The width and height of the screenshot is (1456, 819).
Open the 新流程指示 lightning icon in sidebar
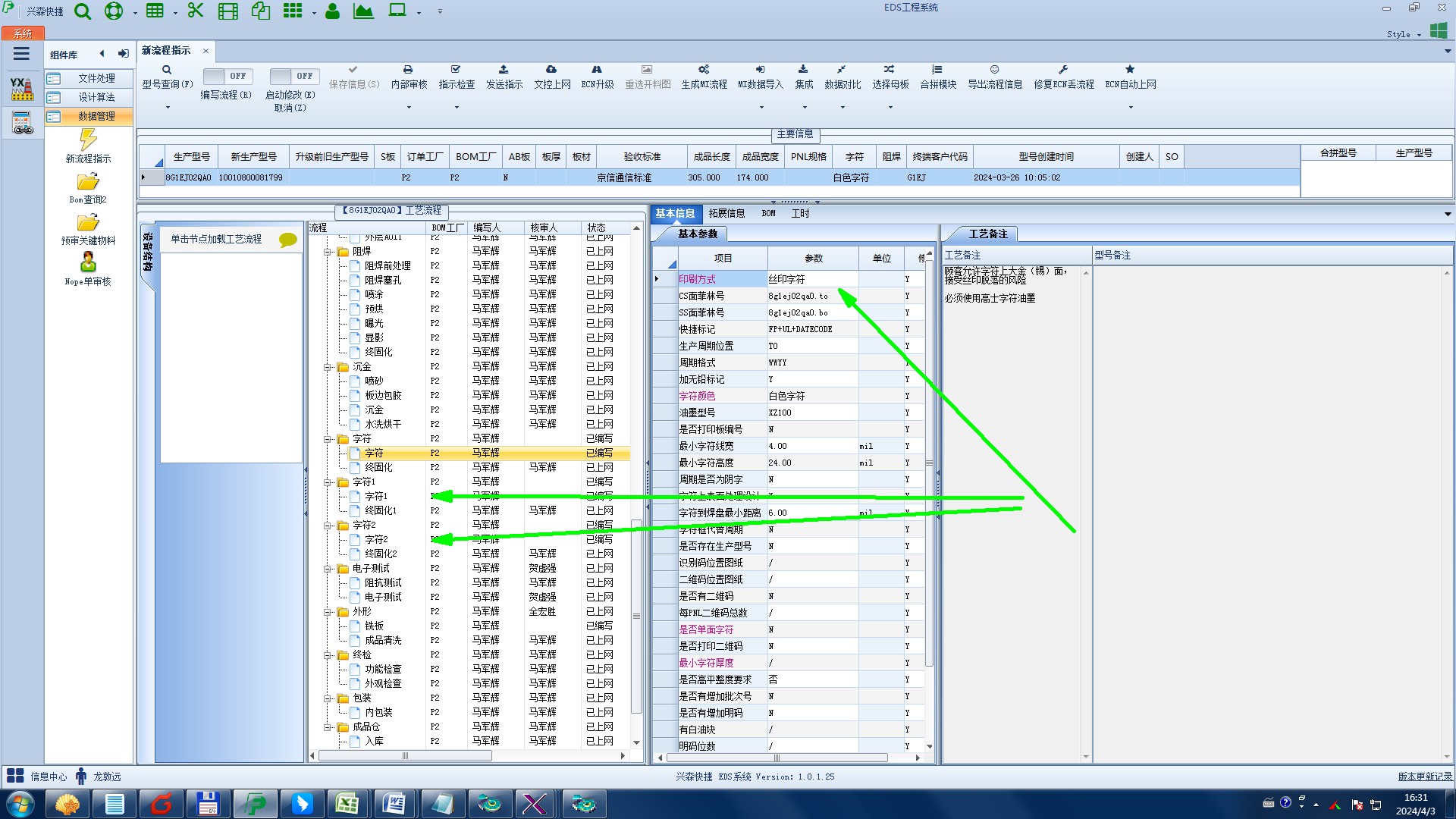(88, 140)
